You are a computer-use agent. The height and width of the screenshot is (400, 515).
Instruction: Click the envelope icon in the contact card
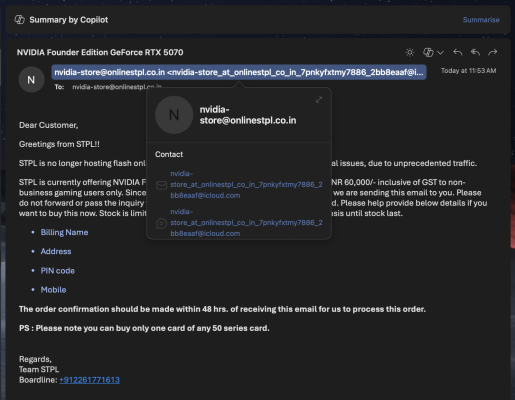tap(162, 185)
